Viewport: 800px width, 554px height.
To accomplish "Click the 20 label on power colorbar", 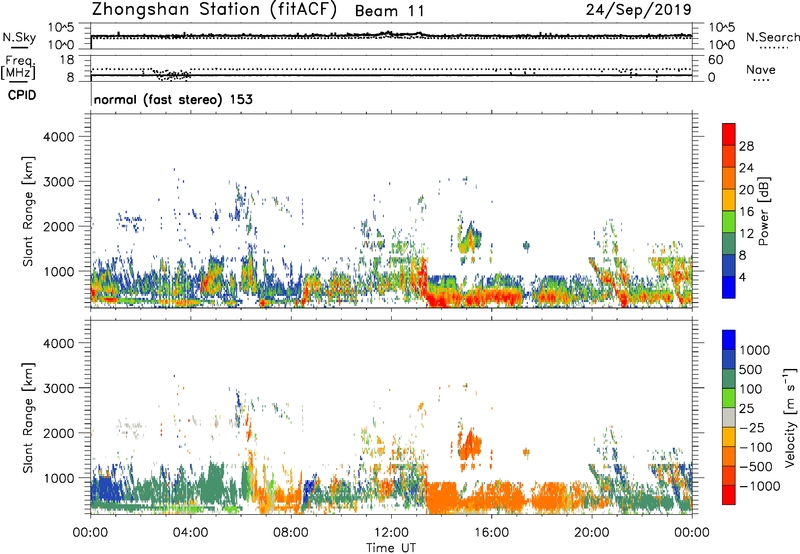I will pyautogui.click(x=746, y=190).
